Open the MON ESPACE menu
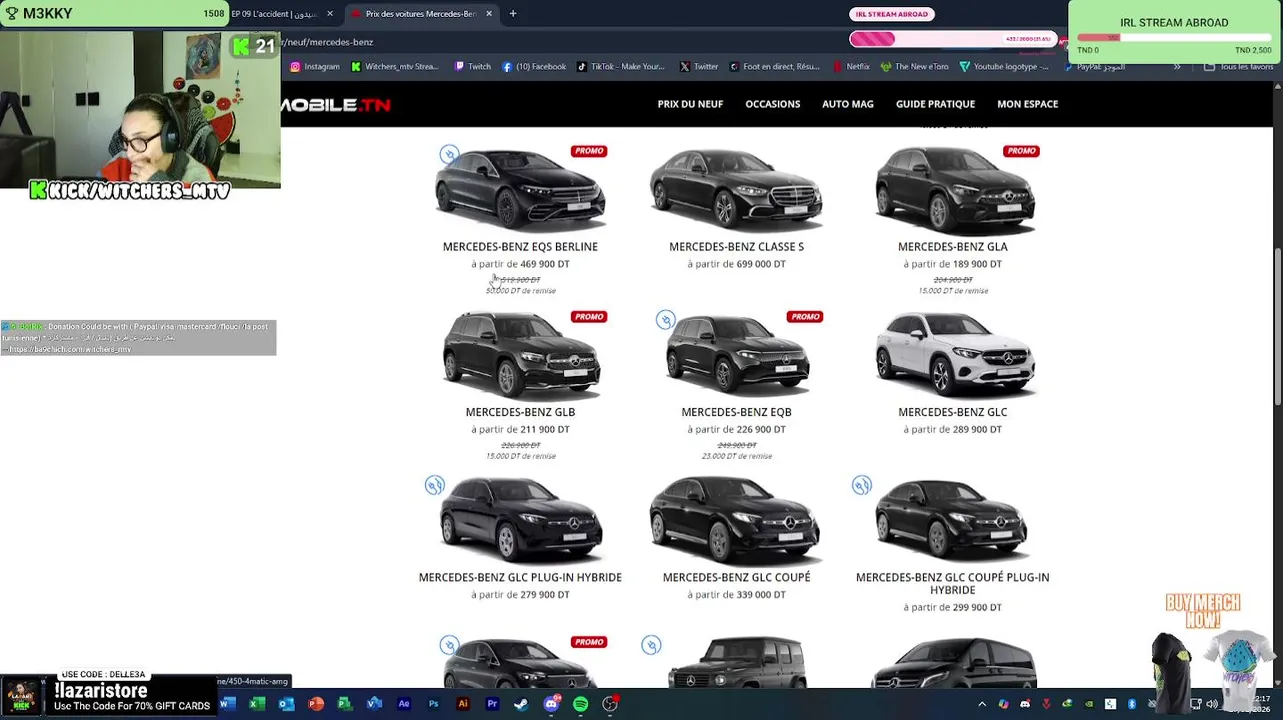Image resolution: width=1283 pixels, height=720 pixels. (x=1027, y=104)
